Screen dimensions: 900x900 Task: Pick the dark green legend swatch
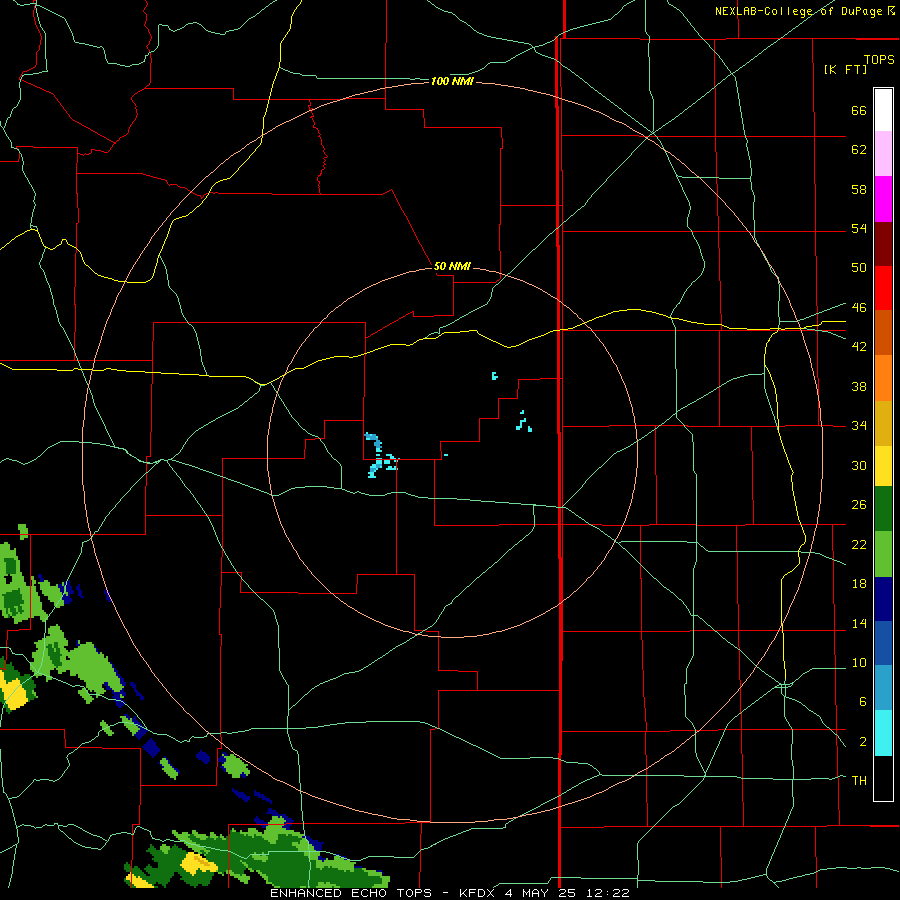point(883,509)
